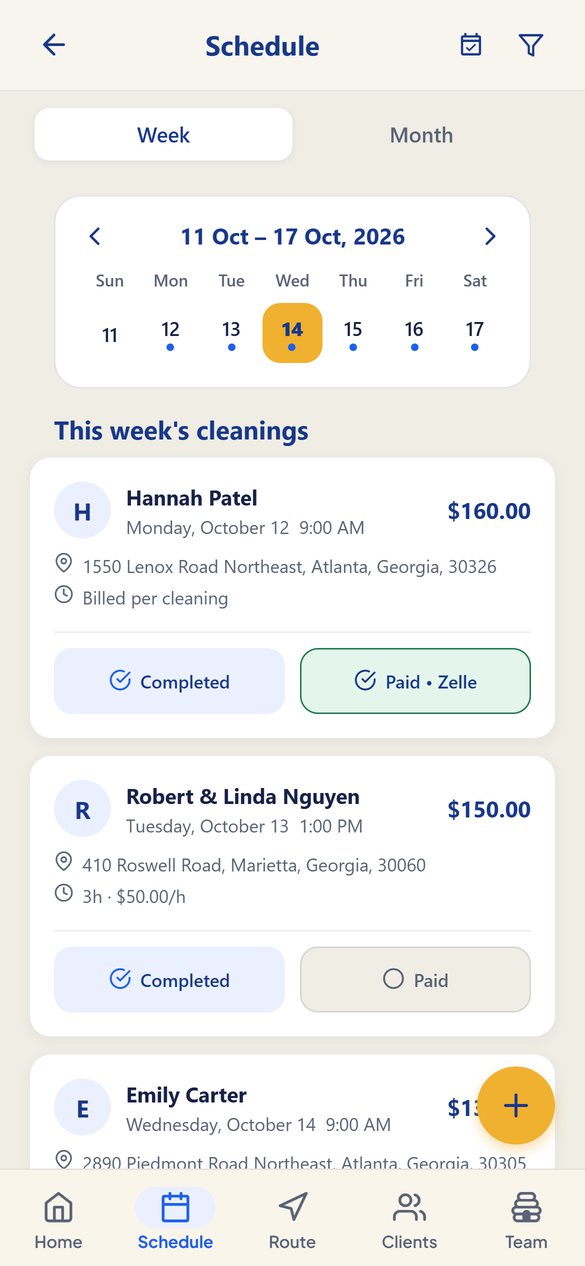
Task: Toggle Completed status for Hannah Patel
Action: tap(169, 681)
